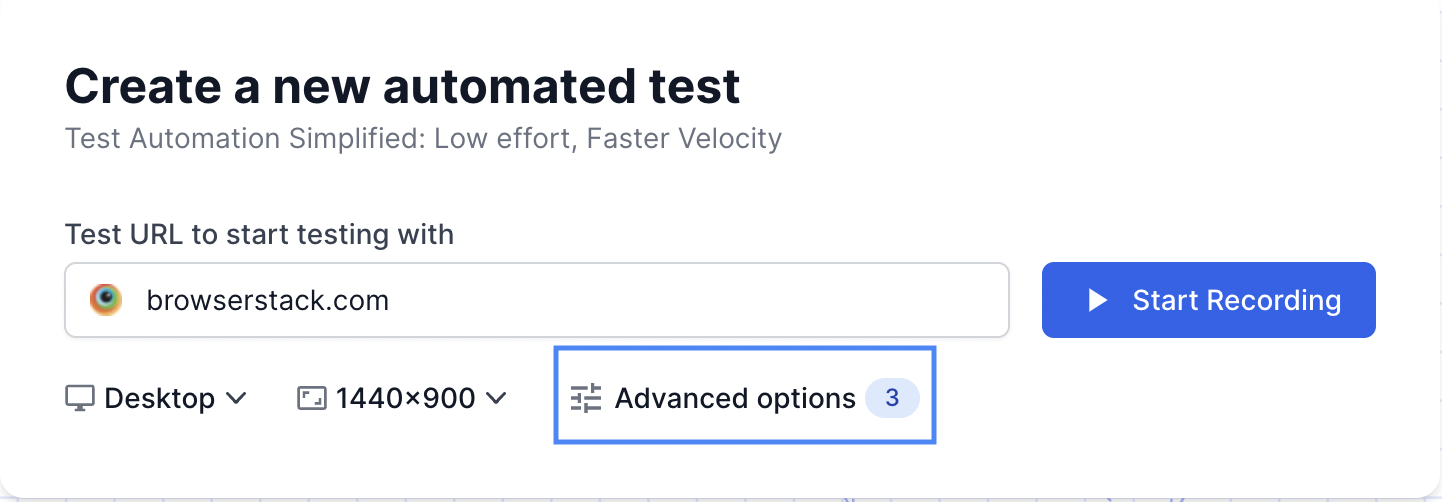Click the Advanced options sliders icon
Viewport: 1442px width, 502px height.
pyautogui.click(x=586, y=398)
